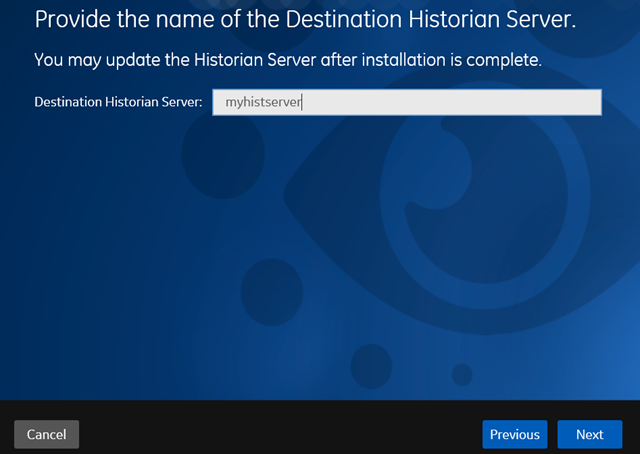640x454 pixels.
Task: Cancel the installation wizard
Action: pyautogui.click(x=47, y=434)
